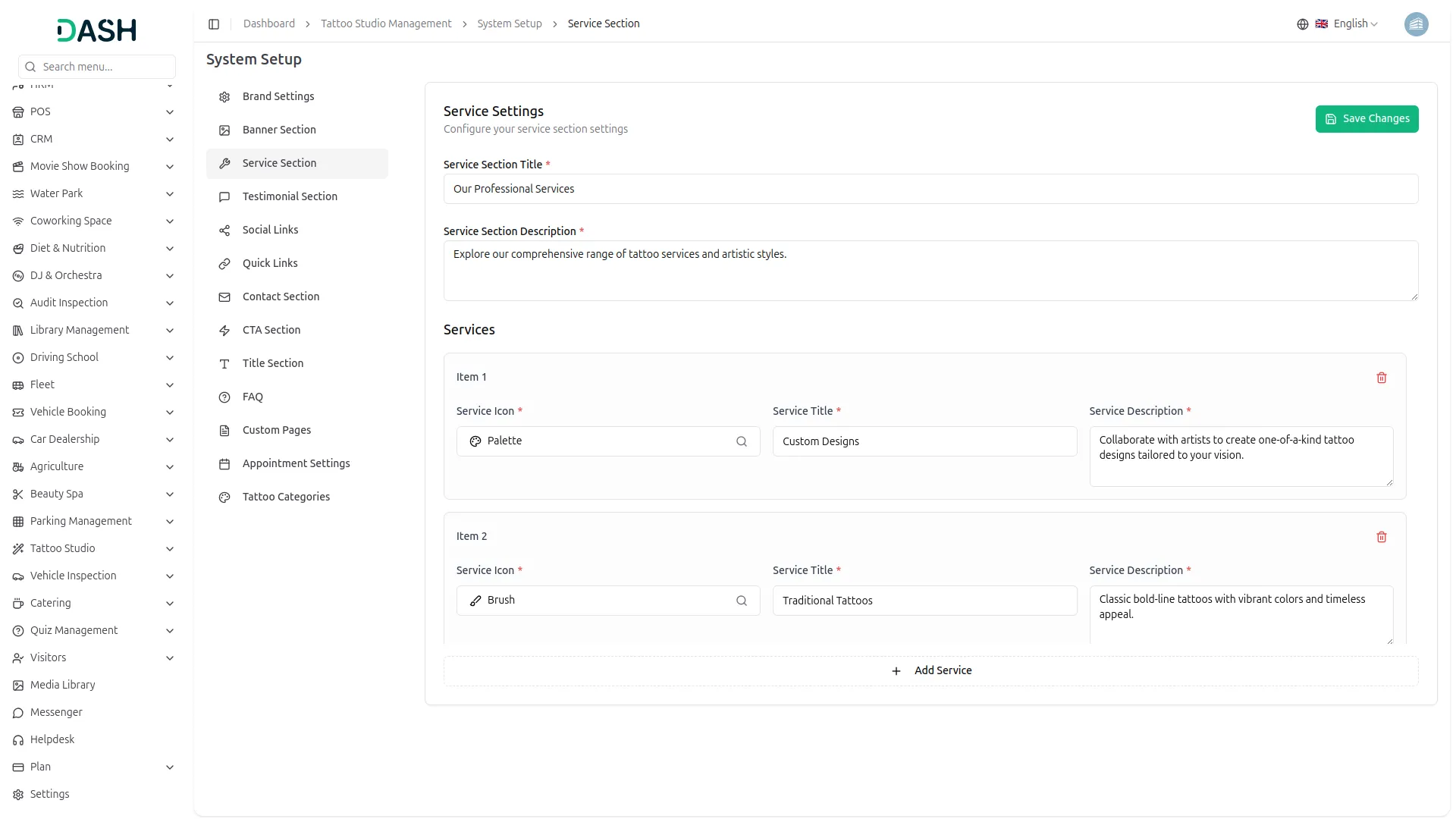
Task: Click the globe language icon
Action: tap(1302, 24)
